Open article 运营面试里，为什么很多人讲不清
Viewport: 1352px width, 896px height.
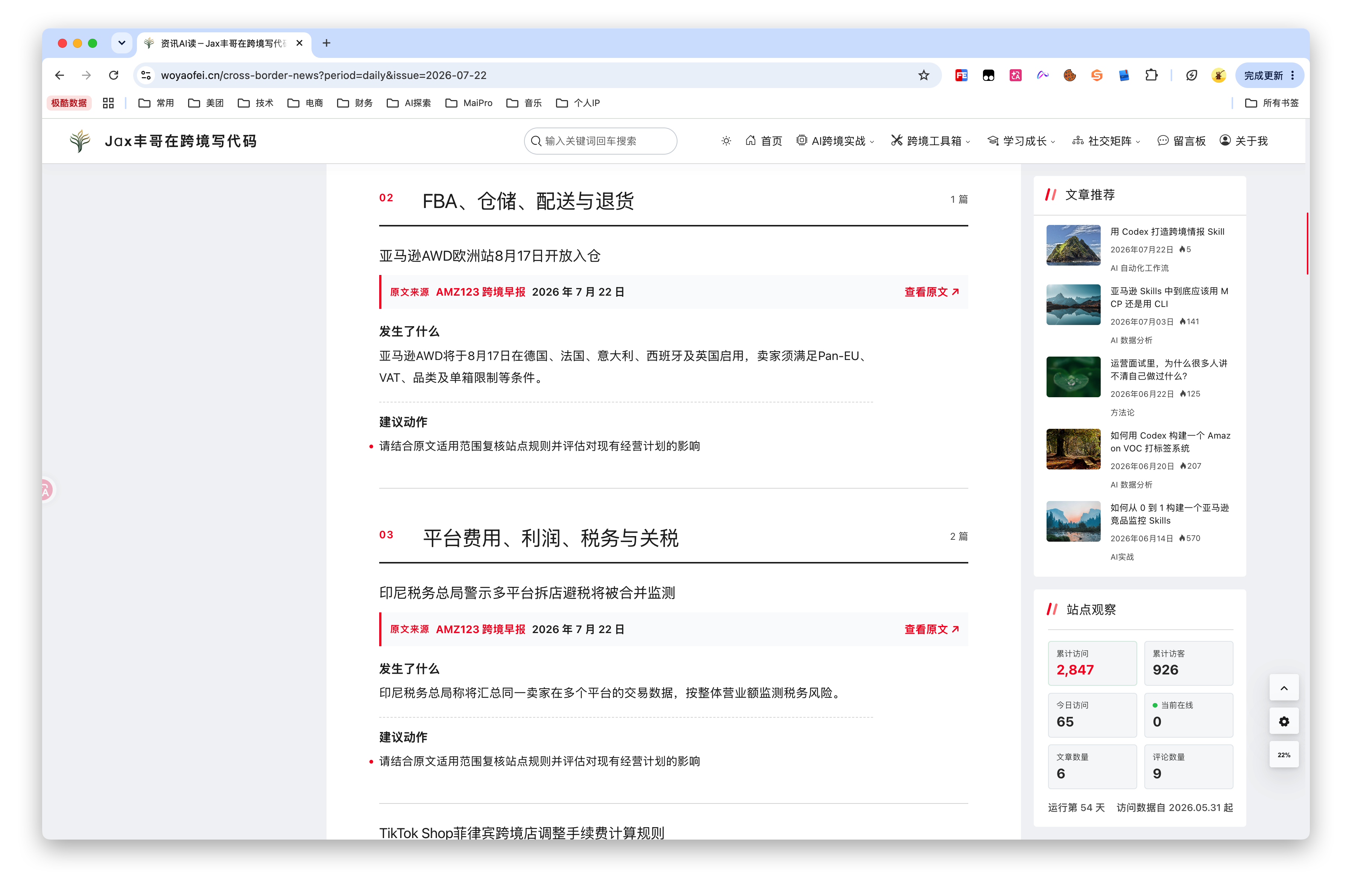(1168, 370)
